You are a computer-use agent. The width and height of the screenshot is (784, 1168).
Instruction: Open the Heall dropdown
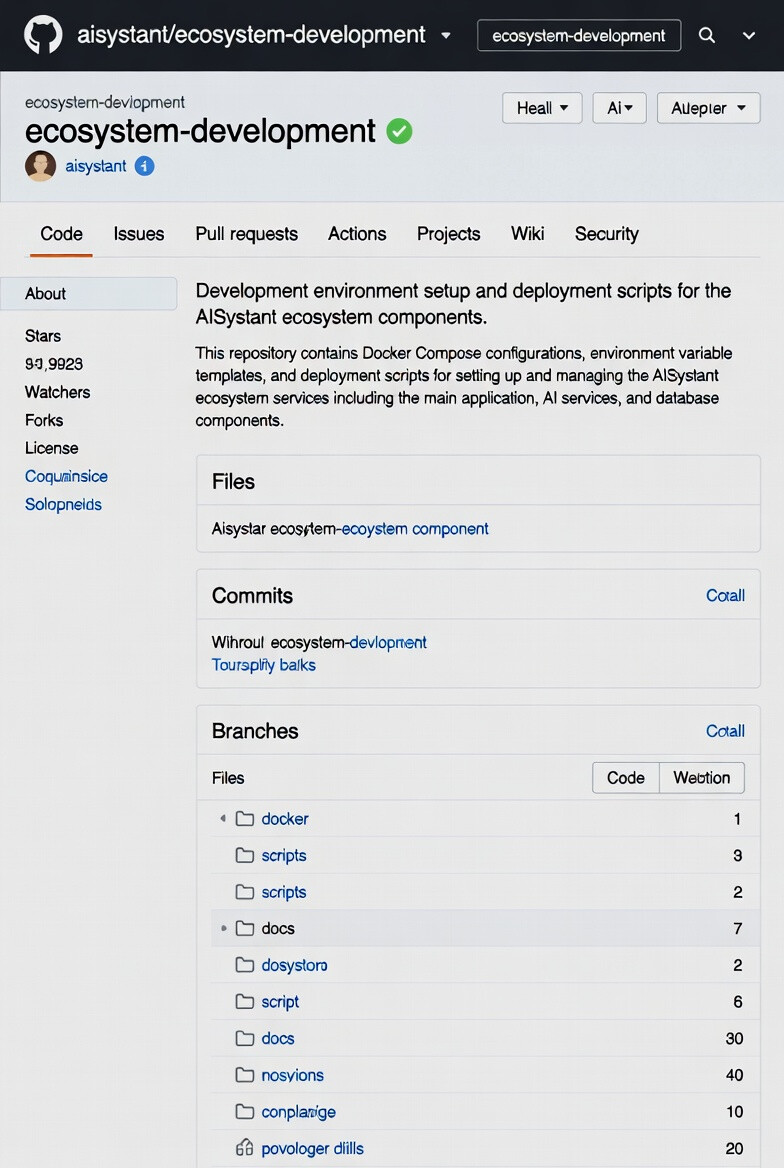pos(542,108)
